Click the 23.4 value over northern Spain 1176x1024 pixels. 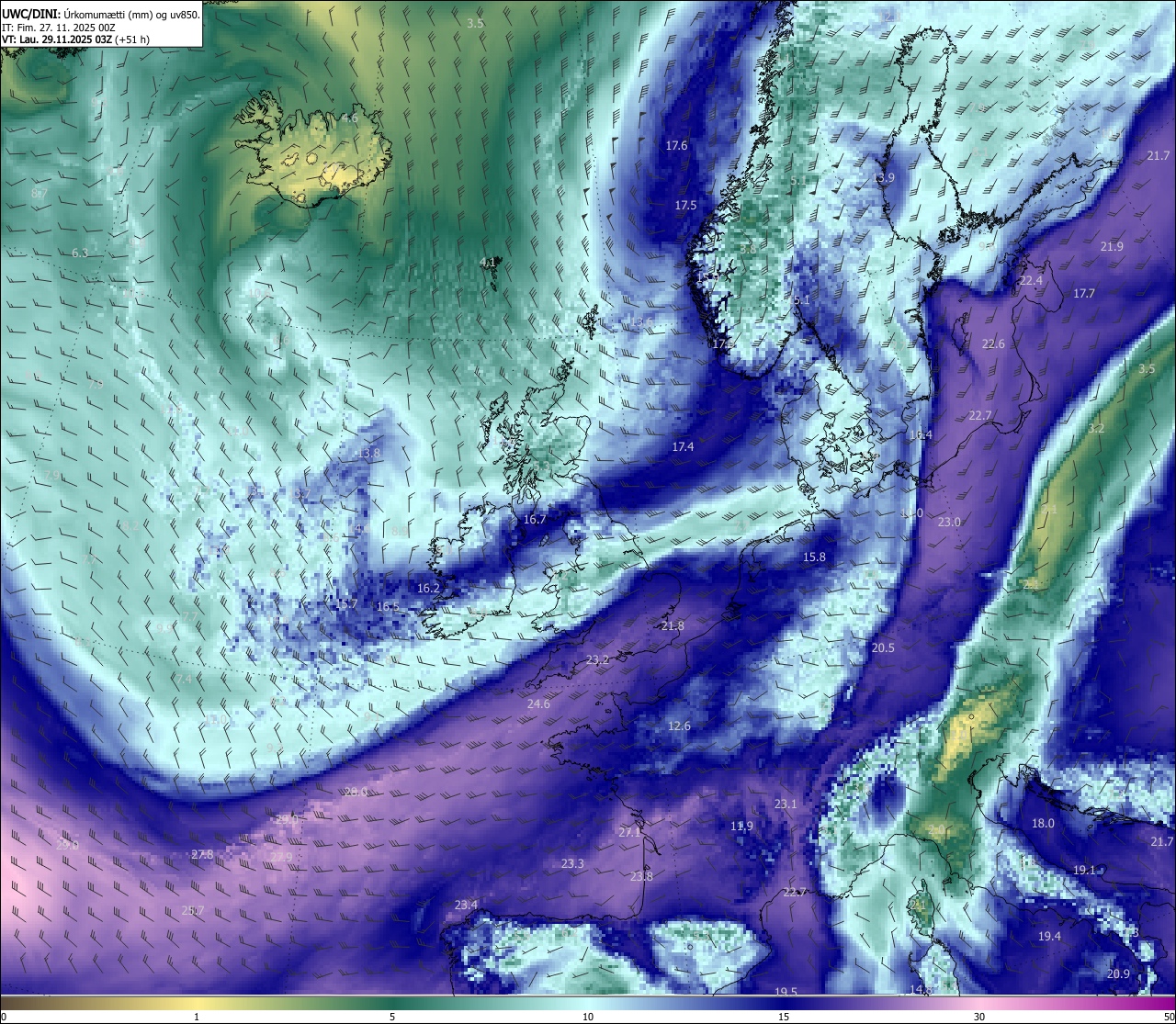tap(466, 905)
